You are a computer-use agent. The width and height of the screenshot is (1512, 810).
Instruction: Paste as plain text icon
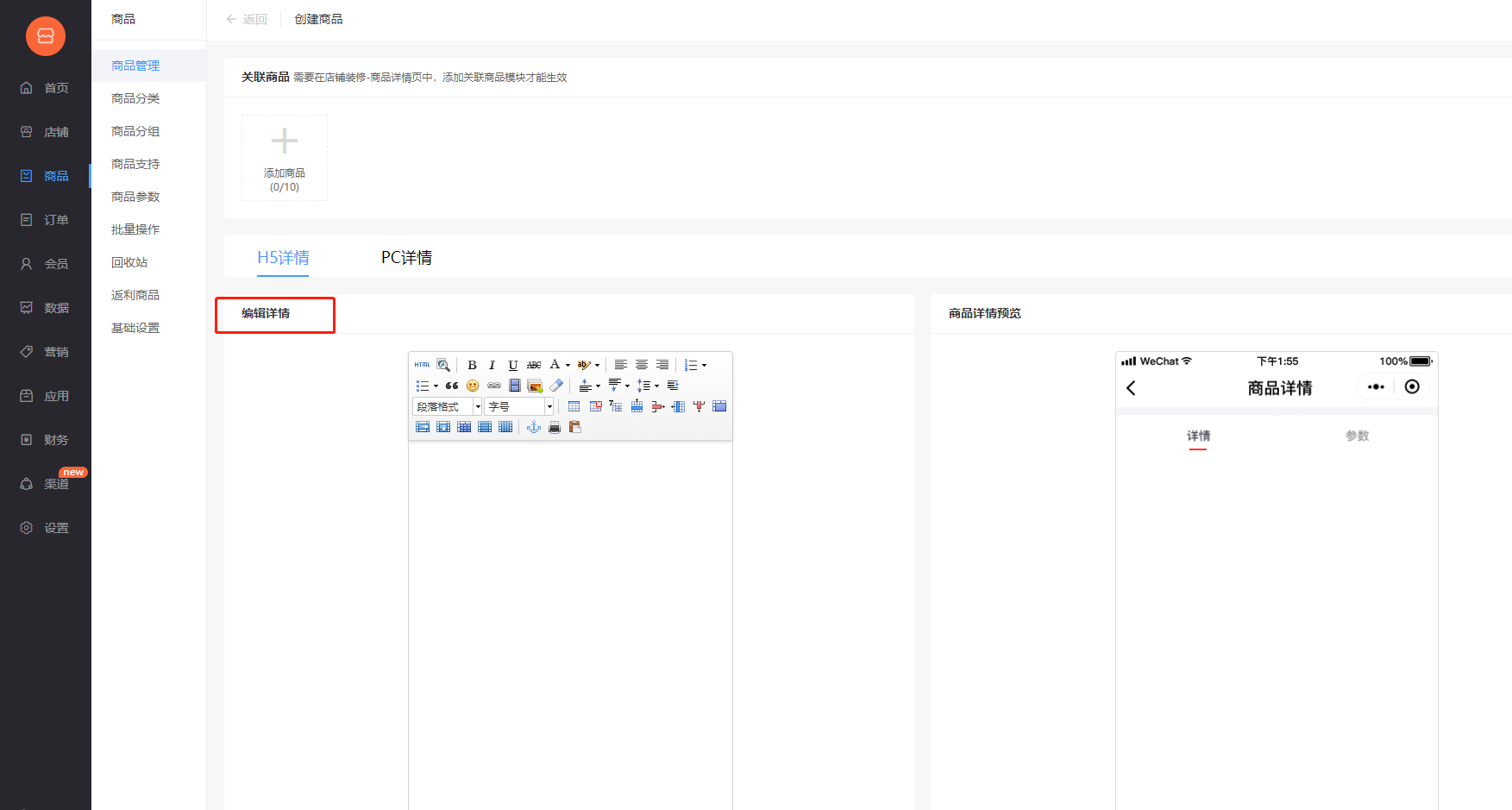tap(575, 427)
